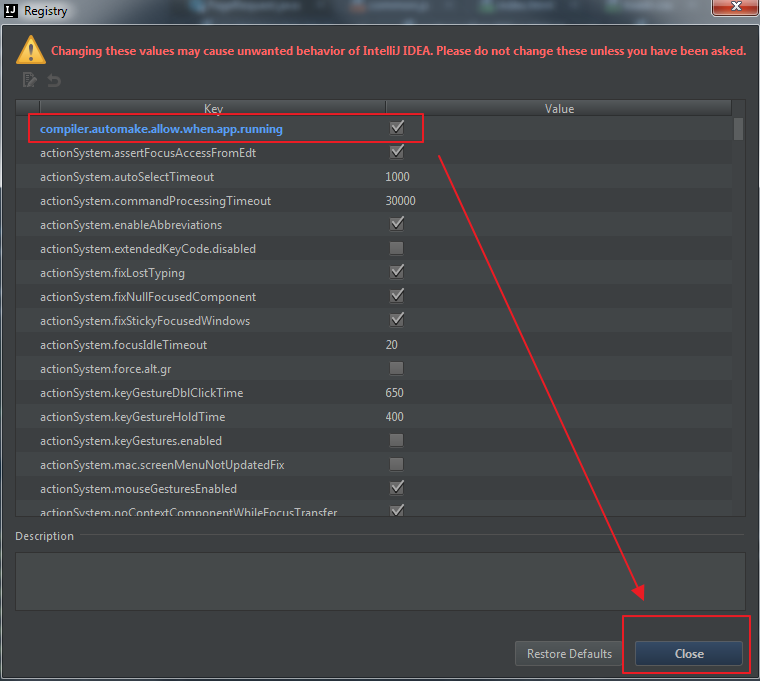Select actionSystem.mac.screenMenuNotUpdatedFix key
Screen dimensions: 760x681
tap(162, 465)
